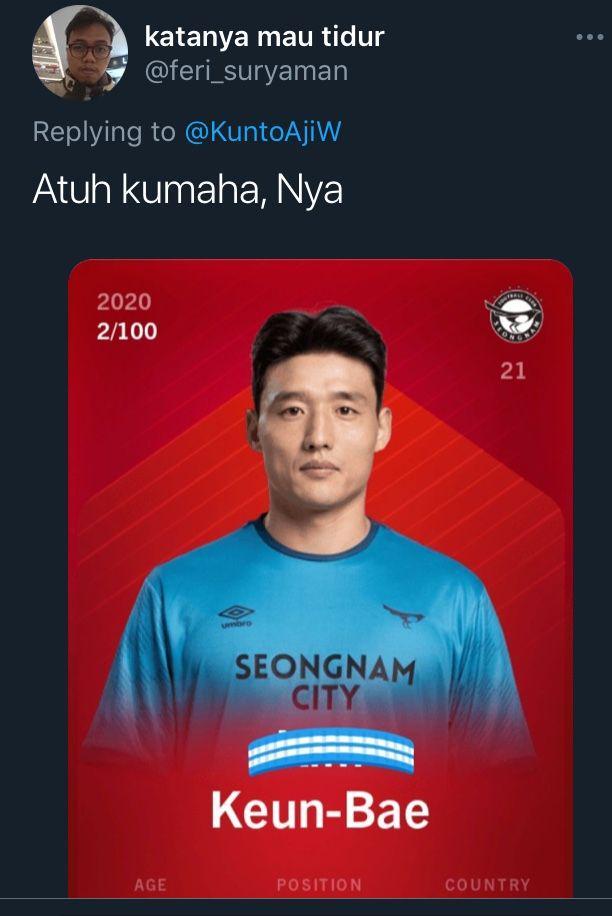
Task: Tap the Umbro logo on the jersey
Action: coord(236,617)
